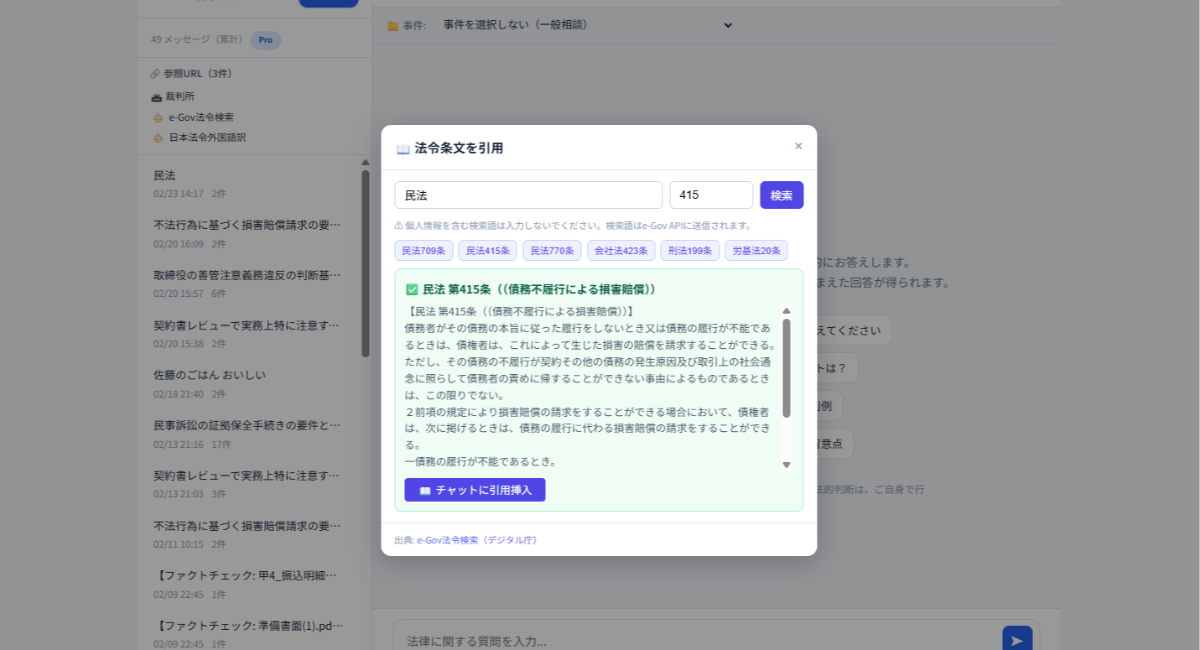Click the conversation list scrollbar thumb
Viewport: 1200px width, 650px height.
click(x=365, y=263)
